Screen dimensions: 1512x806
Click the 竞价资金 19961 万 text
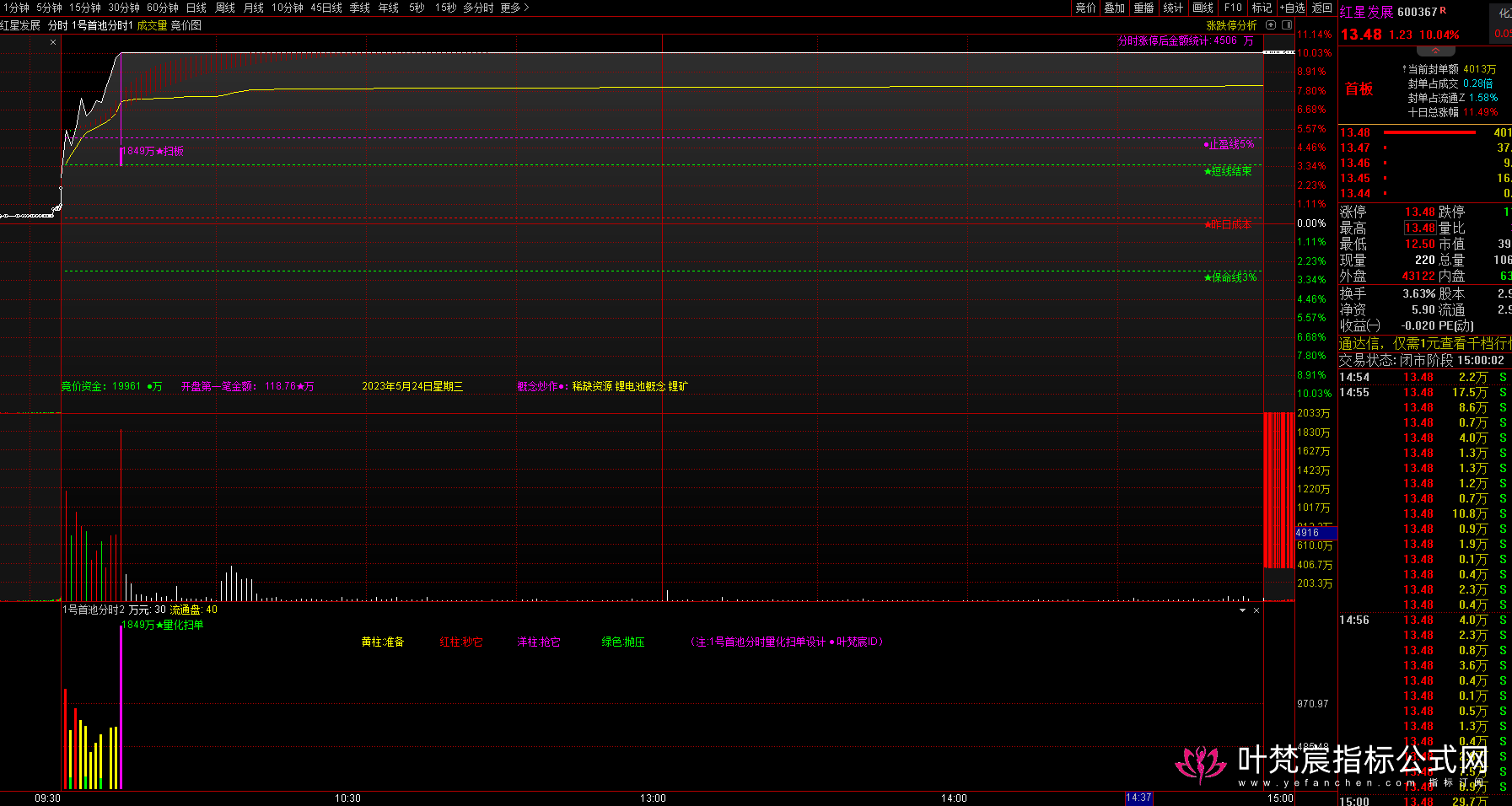(111, 386)
